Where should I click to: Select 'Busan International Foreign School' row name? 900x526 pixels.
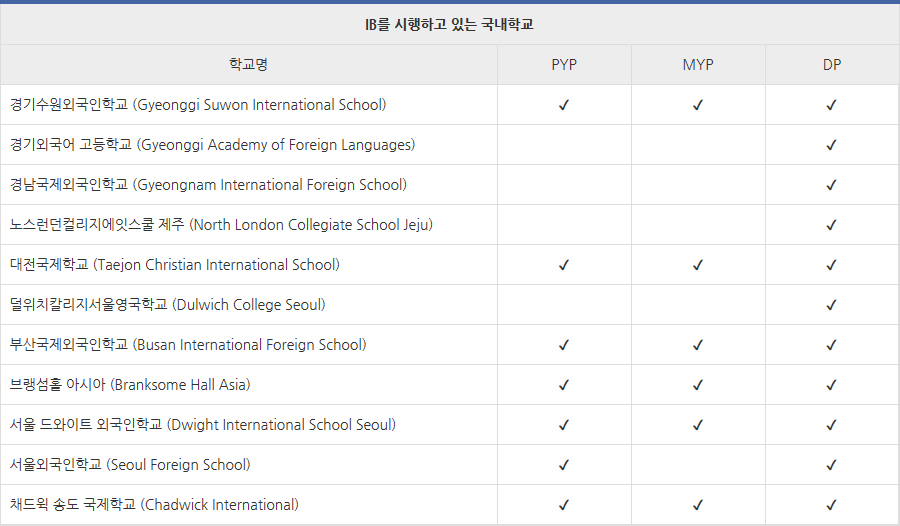[188, 345]
